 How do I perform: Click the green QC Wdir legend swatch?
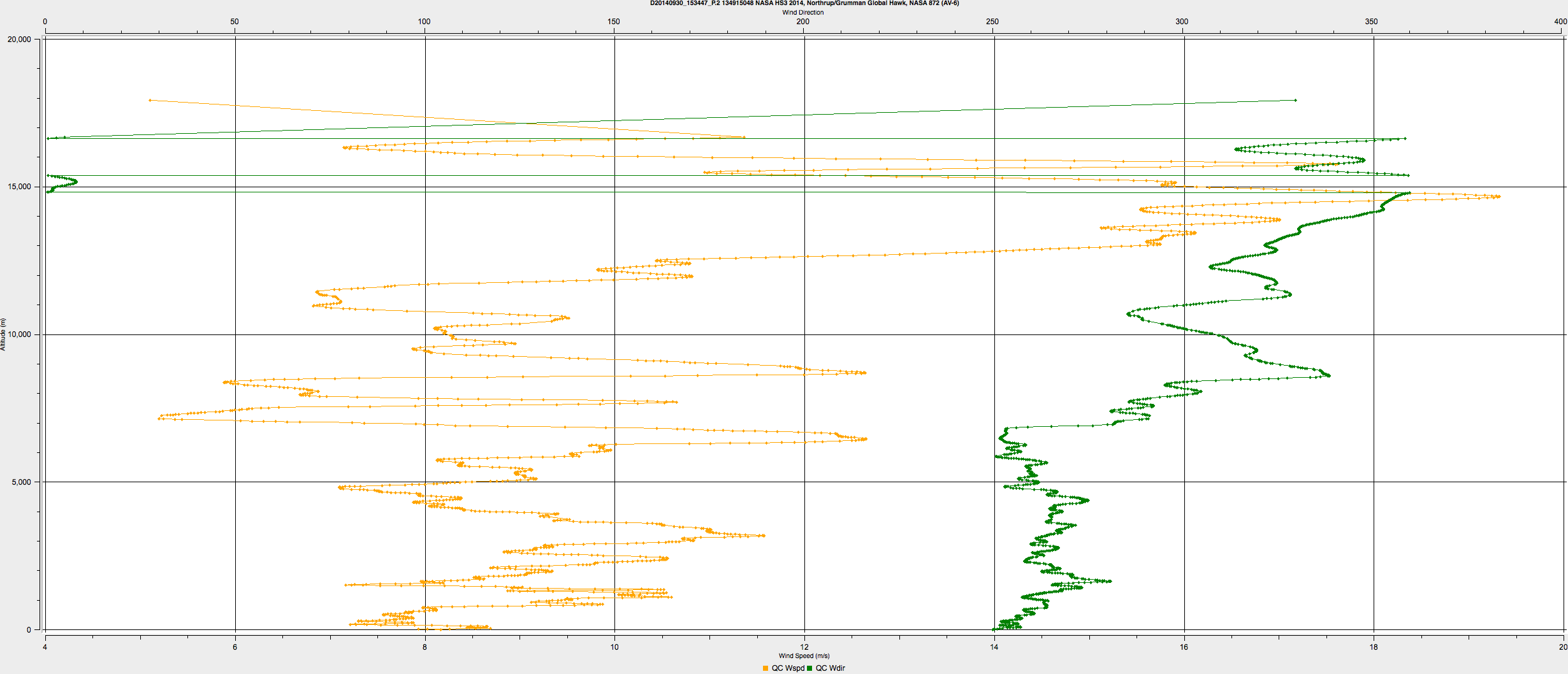pyautogui.click(x=810, y=668)
